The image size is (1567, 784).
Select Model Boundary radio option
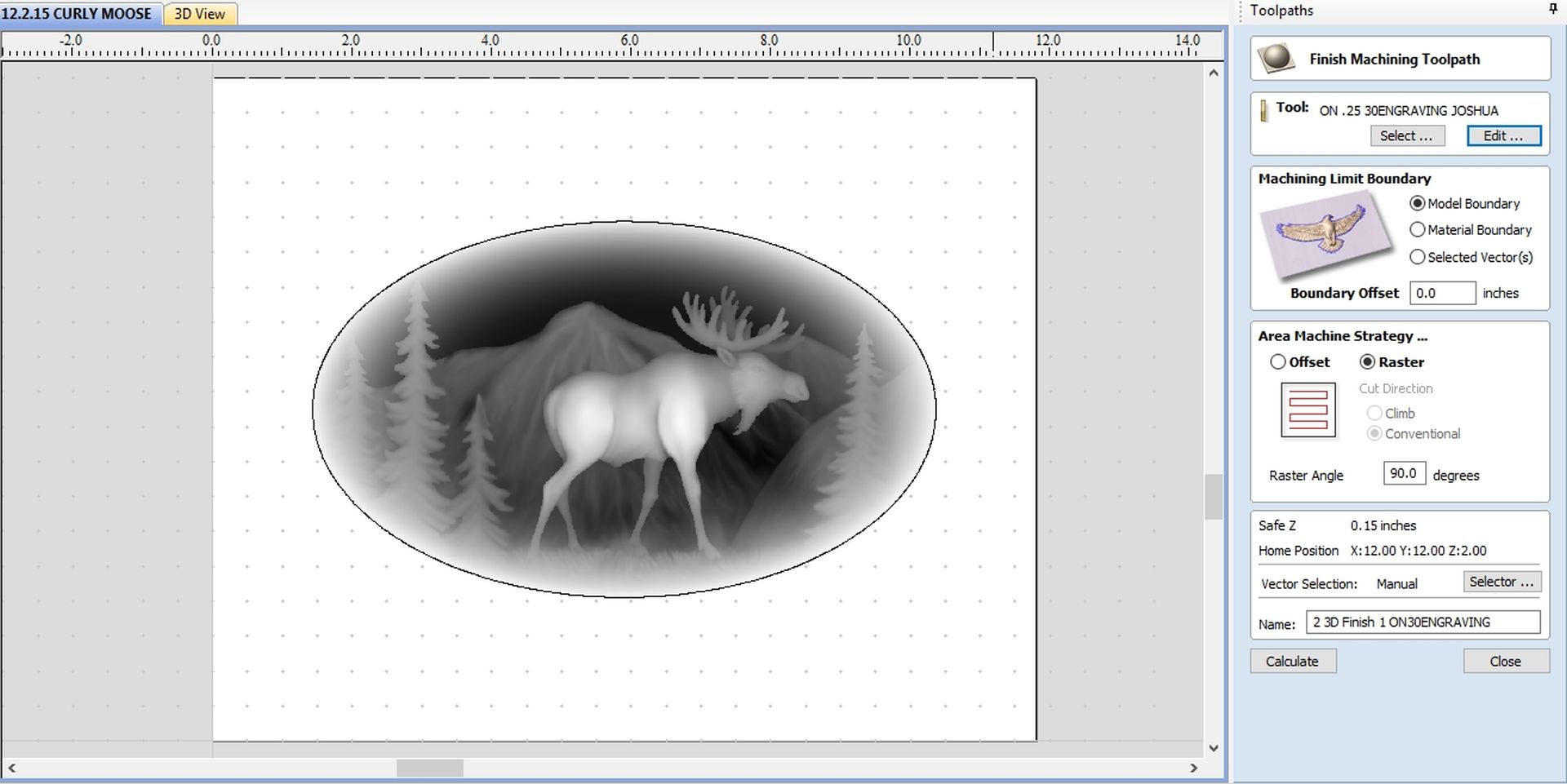pyautogui.click(x=1418, y=203)
